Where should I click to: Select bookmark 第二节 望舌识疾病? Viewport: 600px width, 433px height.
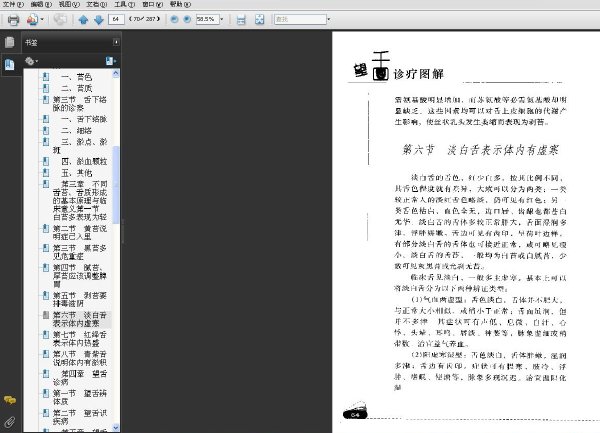click(x=80, y=417)
